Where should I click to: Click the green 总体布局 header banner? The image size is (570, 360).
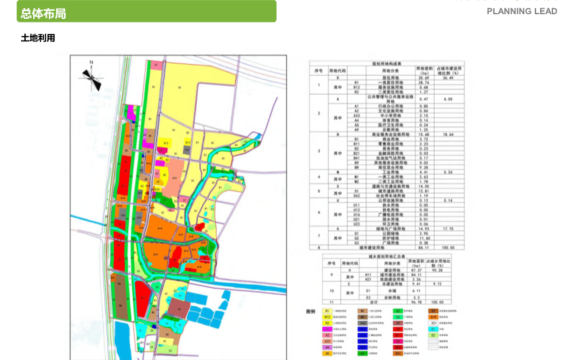click(x=146, y=11)
